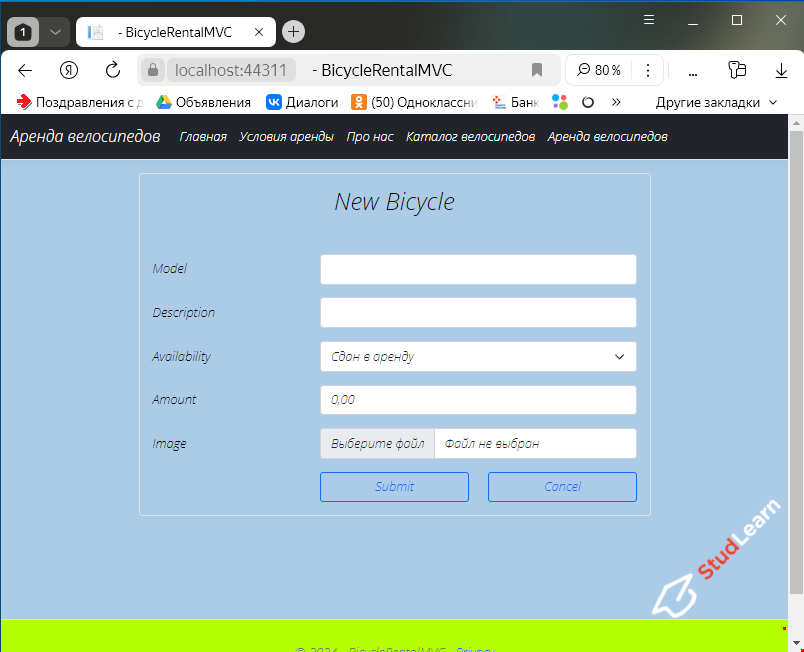The image size is (804, 652).
Task: Open the downloads panel icon
Action: pos(780,71)
